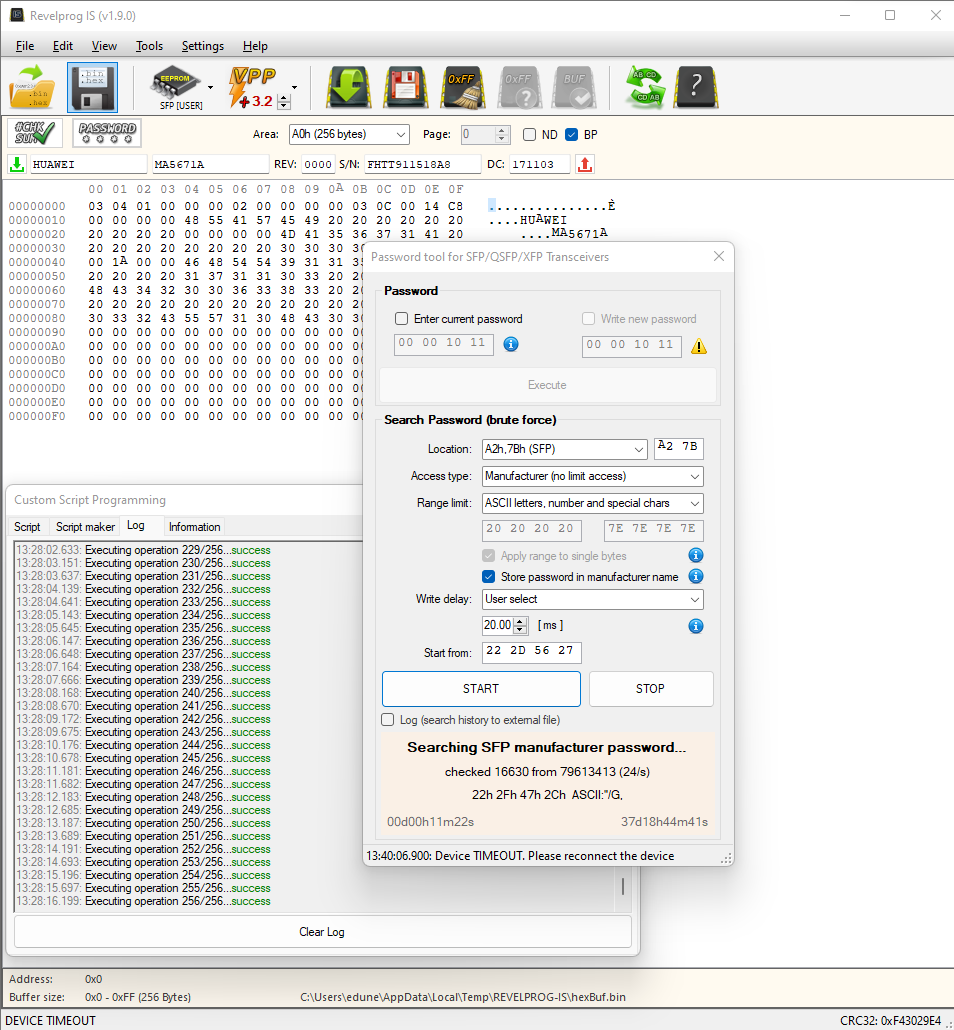Click the AB CD byte swap icon
Viewport: 954px width, 1030px height.
(x=645, y=87)
